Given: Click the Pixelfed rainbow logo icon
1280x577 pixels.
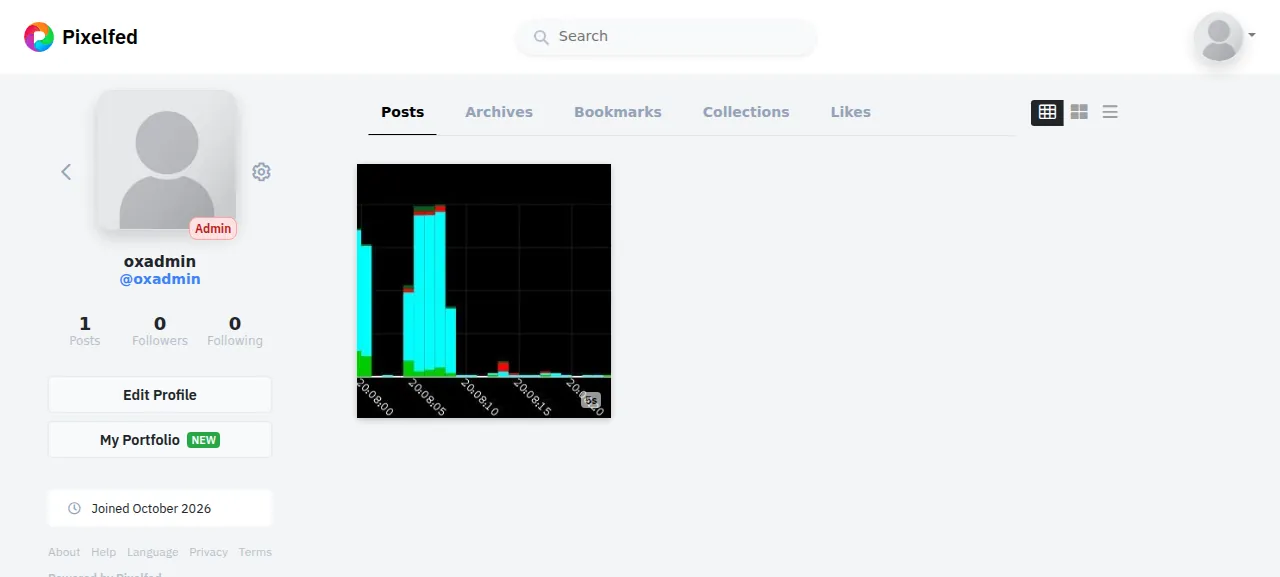Looking at the screenshot, I should point(39,37).
